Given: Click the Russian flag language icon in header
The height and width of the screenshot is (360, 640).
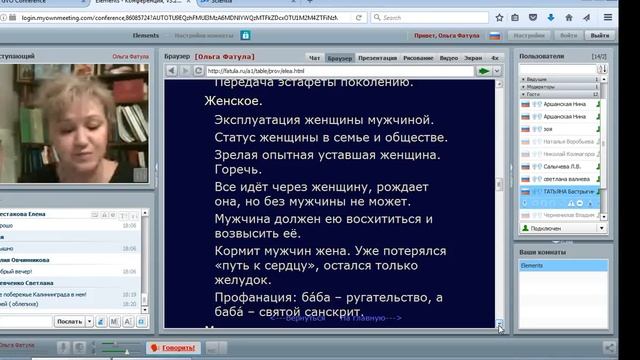Looking at the screenshot, I should tap(495, 36).
